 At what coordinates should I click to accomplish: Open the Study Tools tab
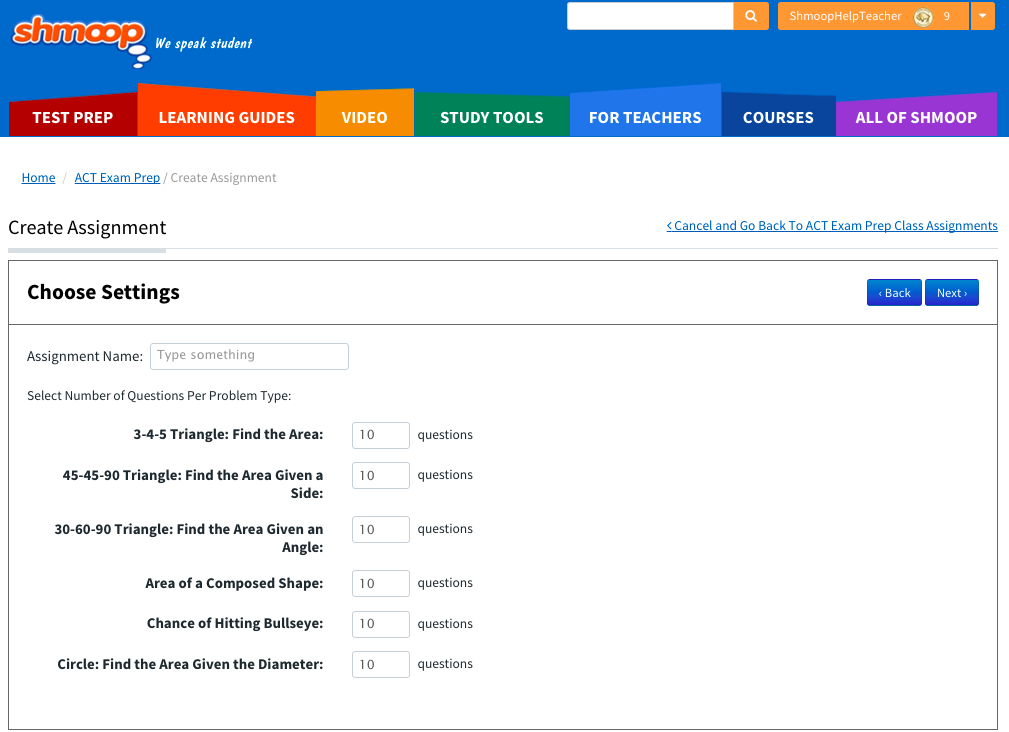coord(492,116)
